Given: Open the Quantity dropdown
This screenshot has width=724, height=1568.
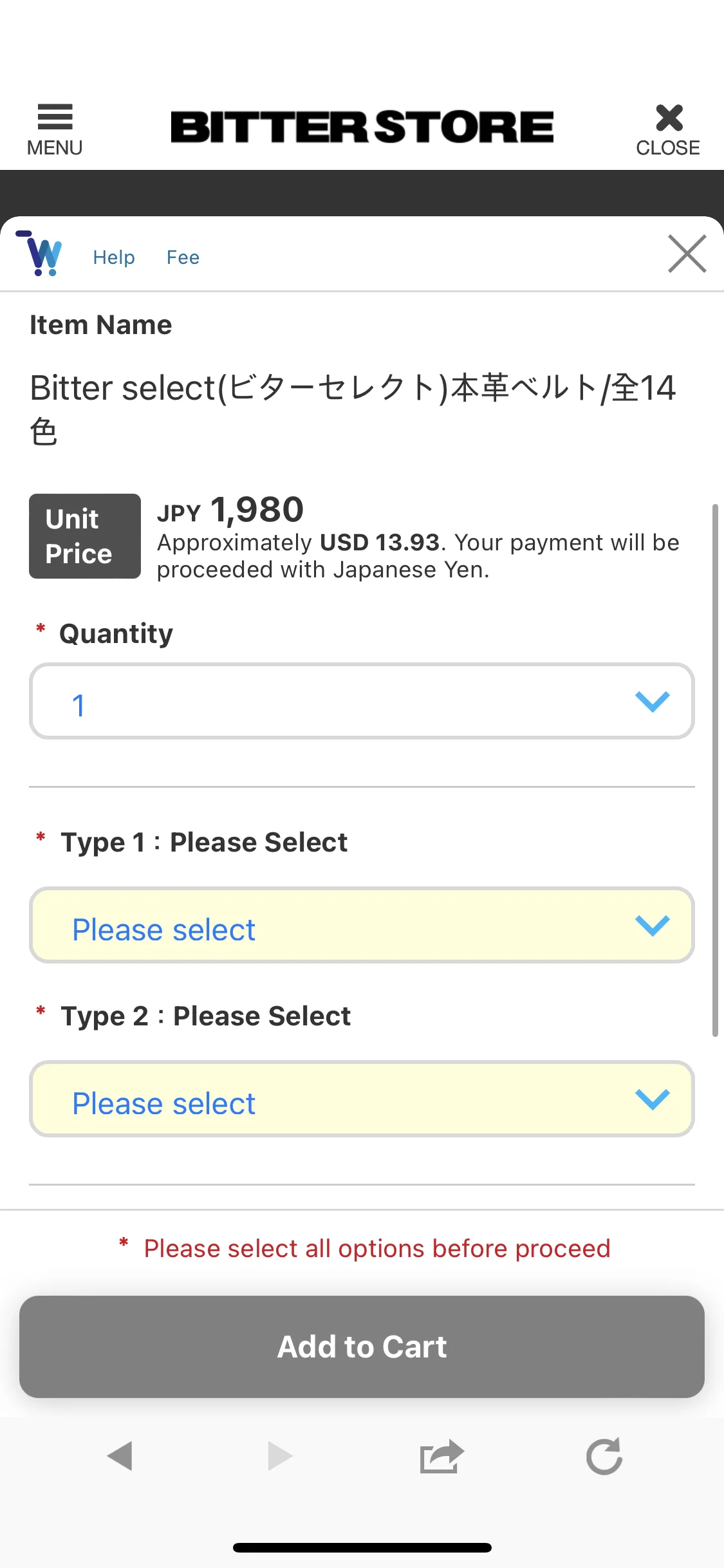Looking at the screenshot, I should coord(362,702).
